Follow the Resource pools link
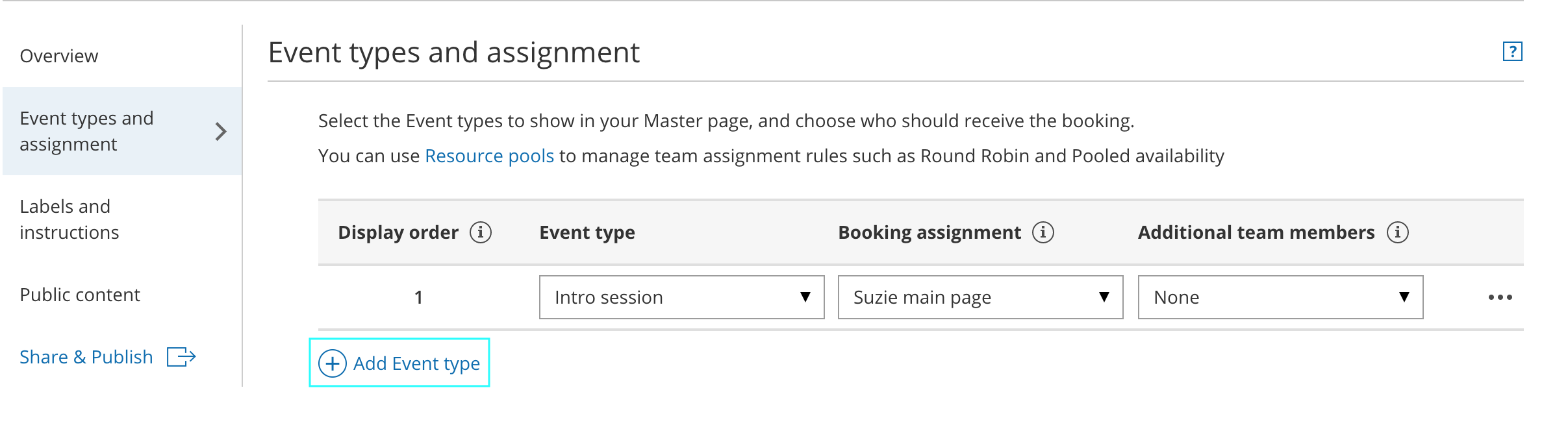Viewport: 1568px width, 427px height. (489, 156)
